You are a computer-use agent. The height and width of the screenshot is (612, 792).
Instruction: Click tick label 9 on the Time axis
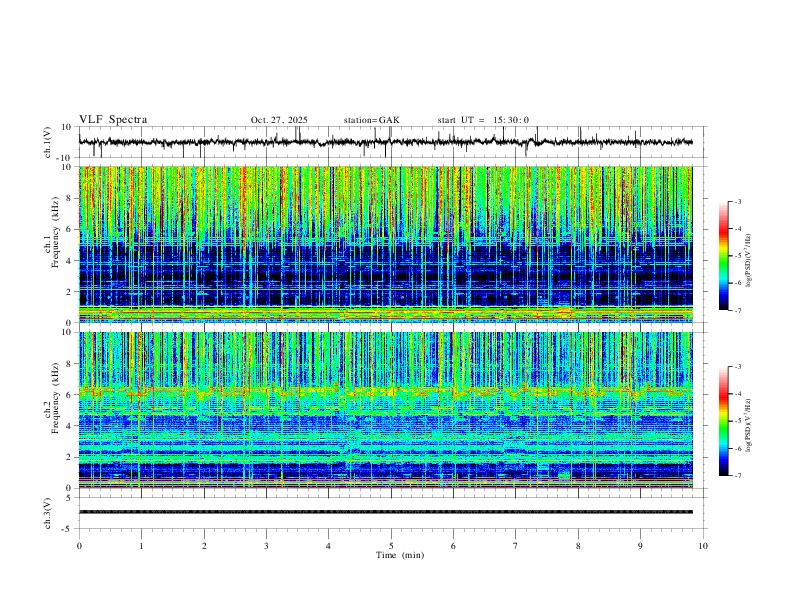(640, 546)
